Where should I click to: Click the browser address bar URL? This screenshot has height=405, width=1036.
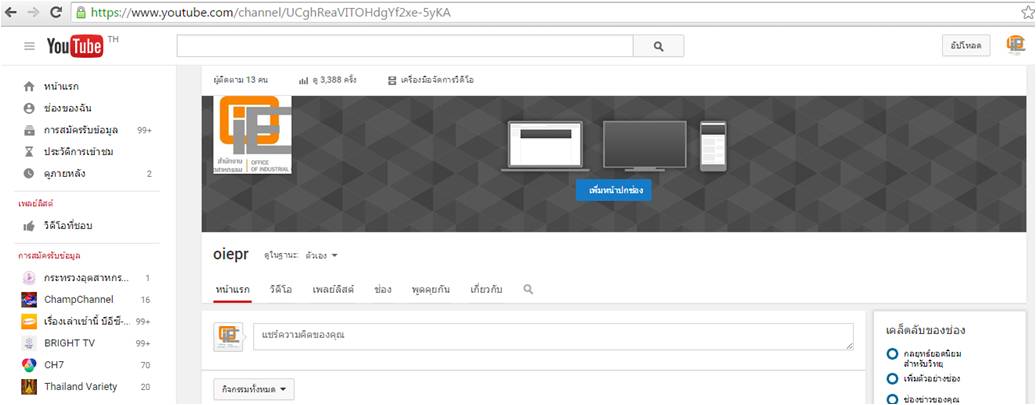click(x=271, y=12)
